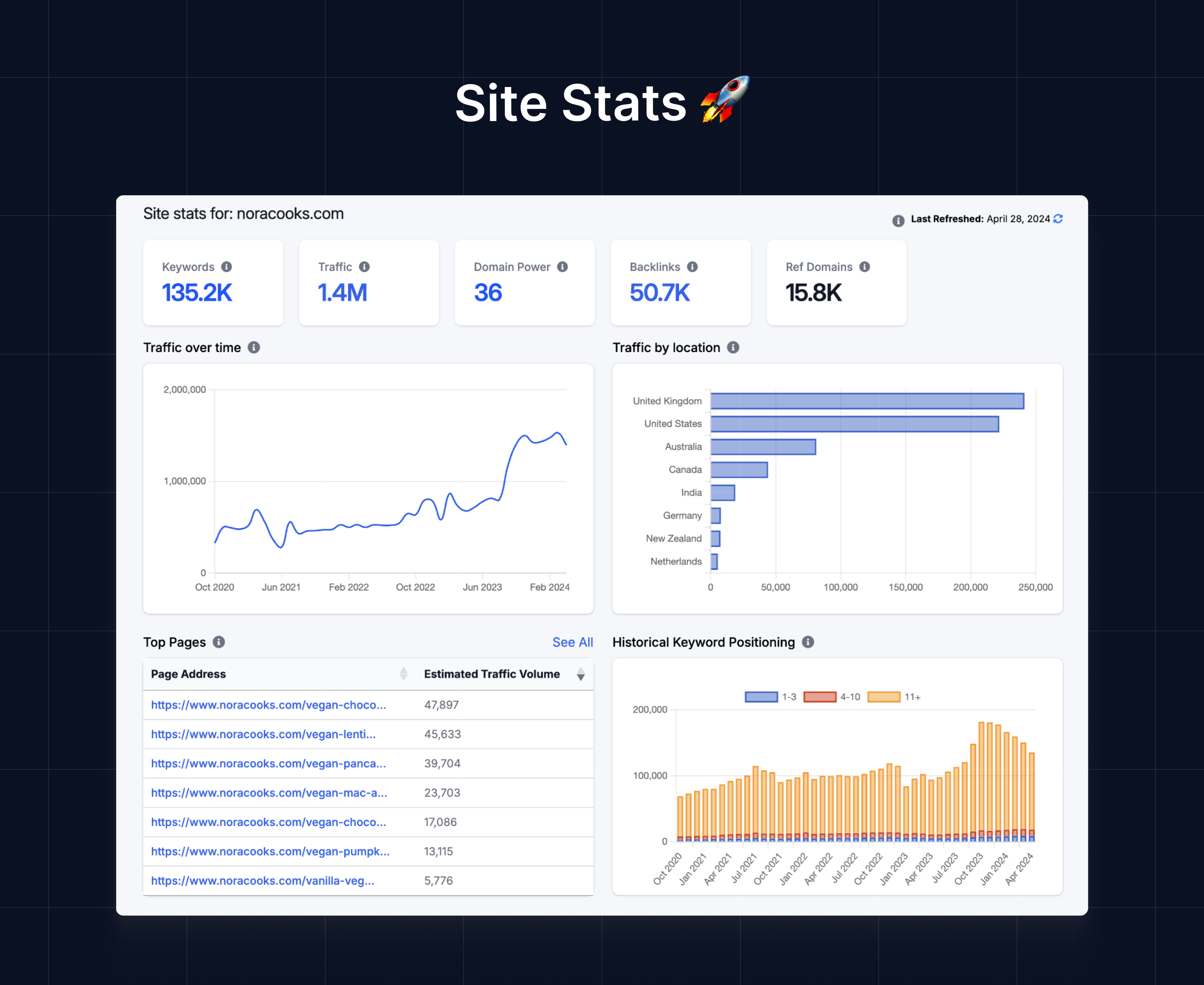Click the Ref Domains info icon
1204x985 pixels.
(865, 267)
